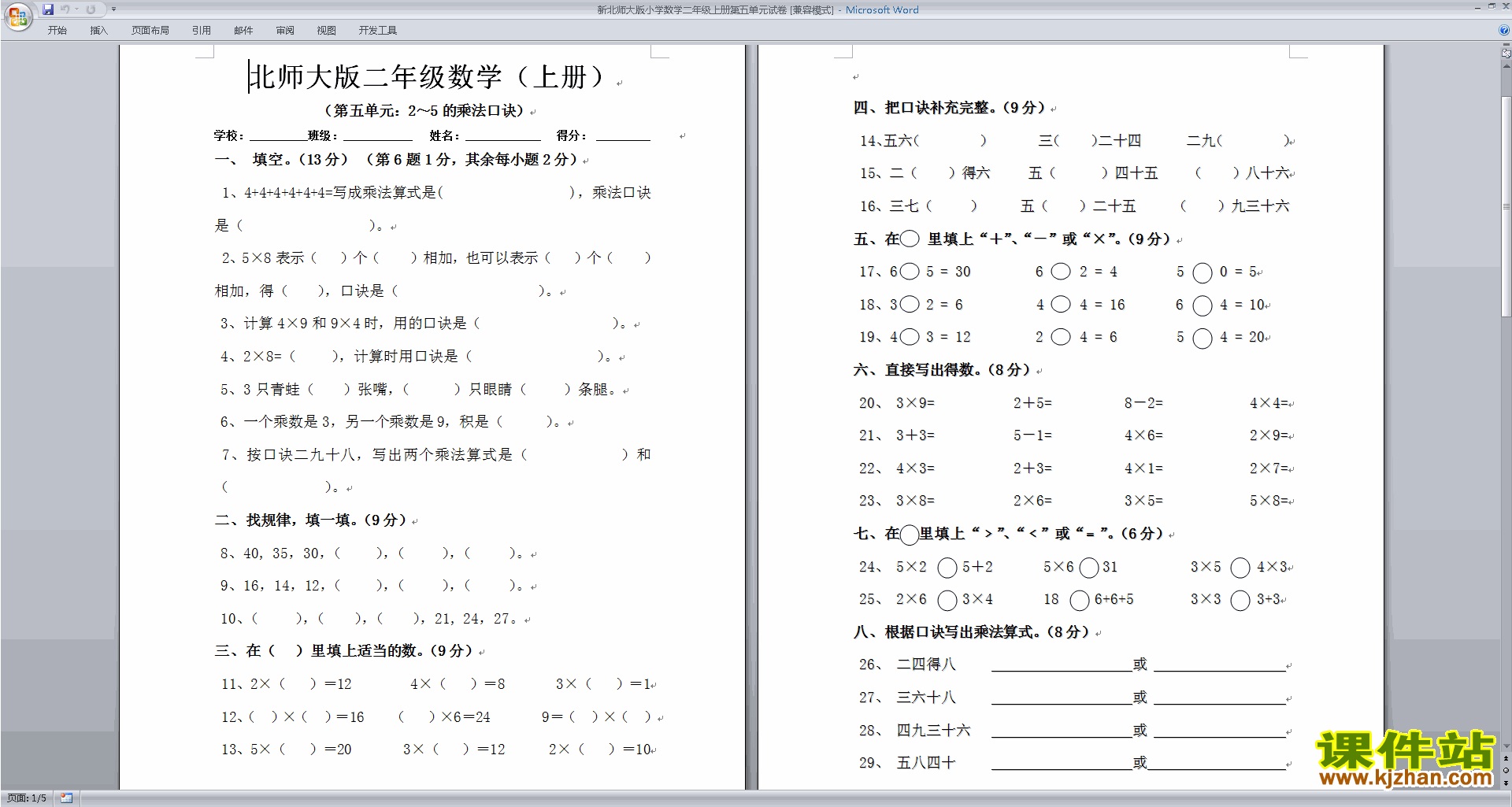This screenshot has width=1512, height=807.
Task: Click the circle between 5×6 and 31
Action: pos(1089,568)
